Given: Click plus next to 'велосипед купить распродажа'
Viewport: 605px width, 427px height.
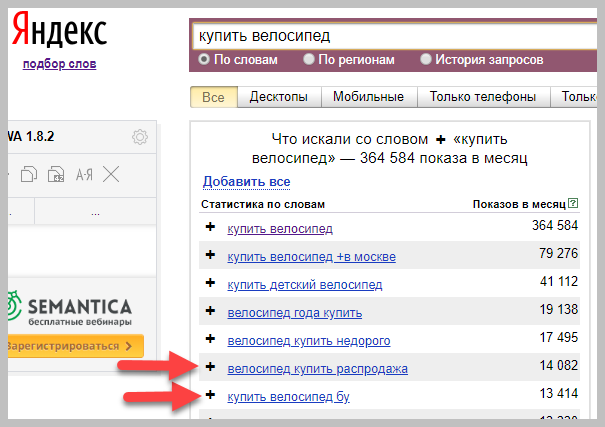Looking at the screenshot, I should pos(210,368).
